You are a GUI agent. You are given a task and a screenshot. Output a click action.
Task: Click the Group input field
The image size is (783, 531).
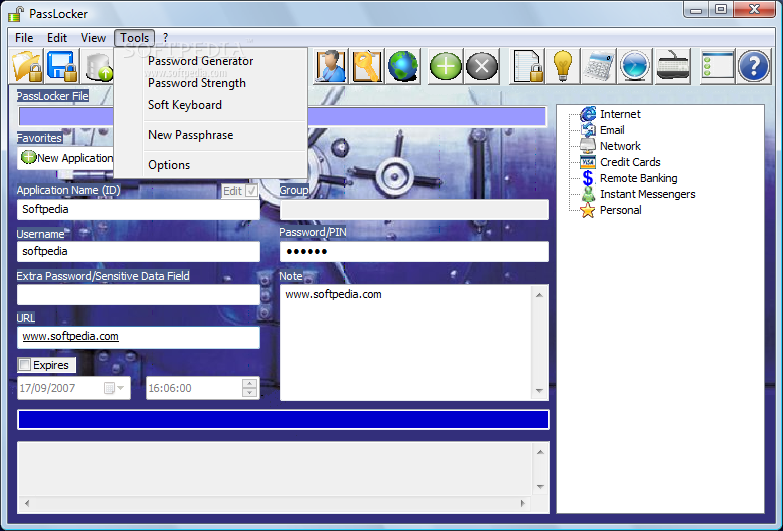[x=414, y=209]
